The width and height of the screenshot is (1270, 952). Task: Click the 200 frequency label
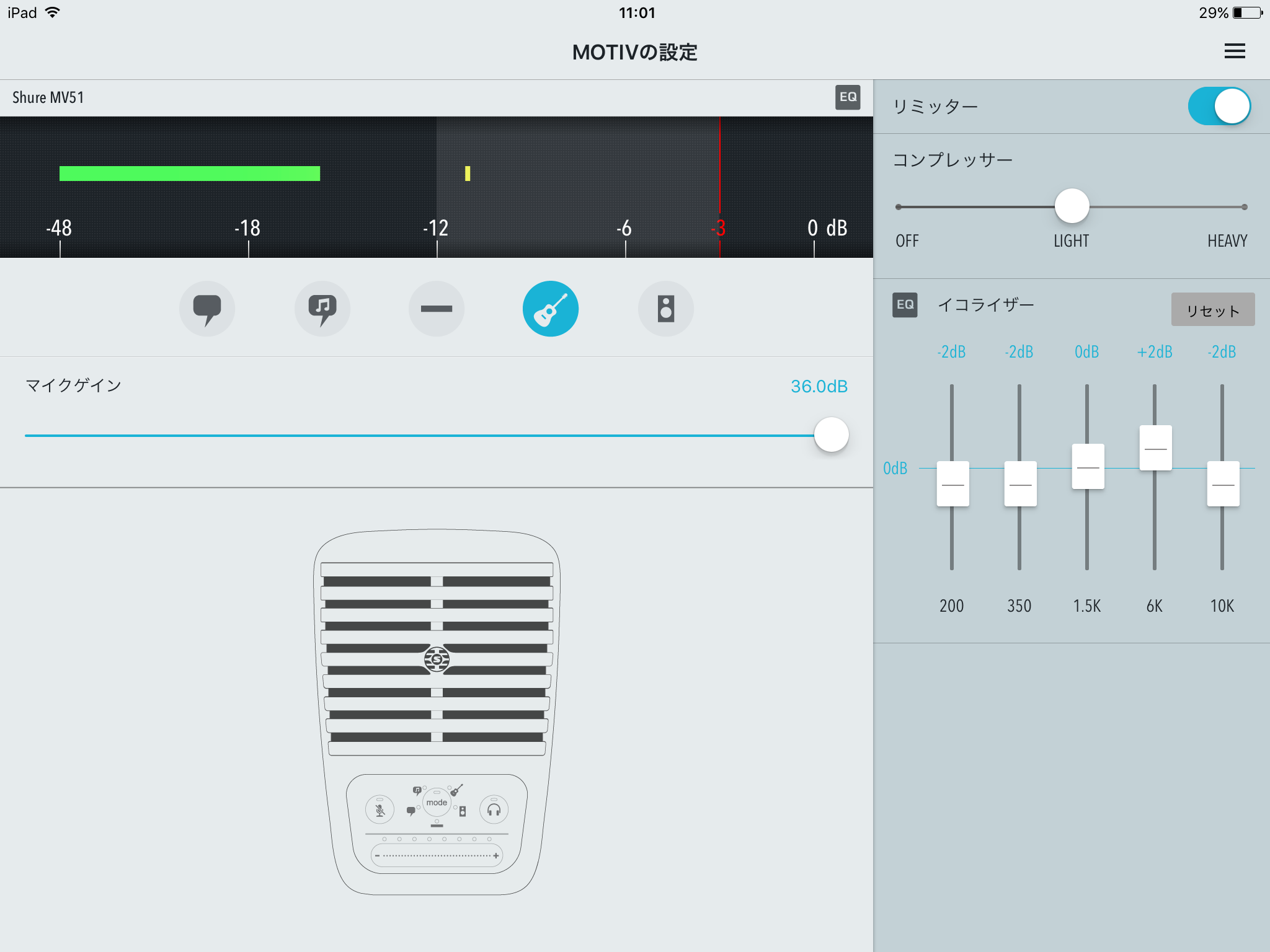point(951,606)
